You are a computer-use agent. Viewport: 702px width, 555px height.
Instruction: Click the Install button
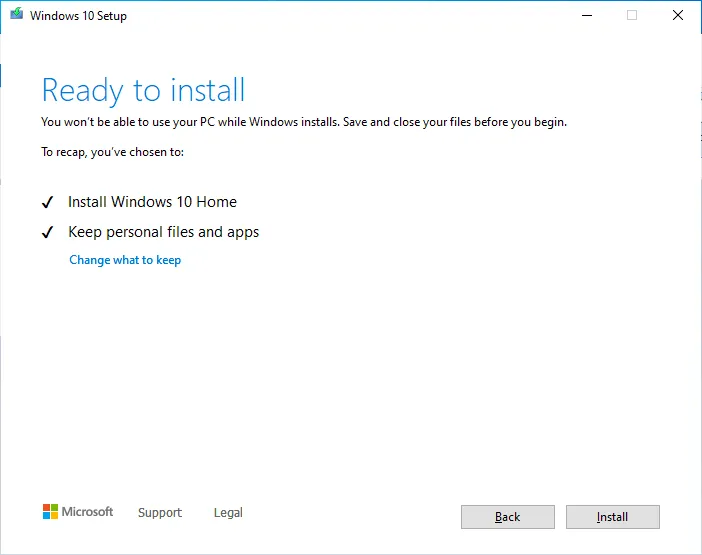612,517
